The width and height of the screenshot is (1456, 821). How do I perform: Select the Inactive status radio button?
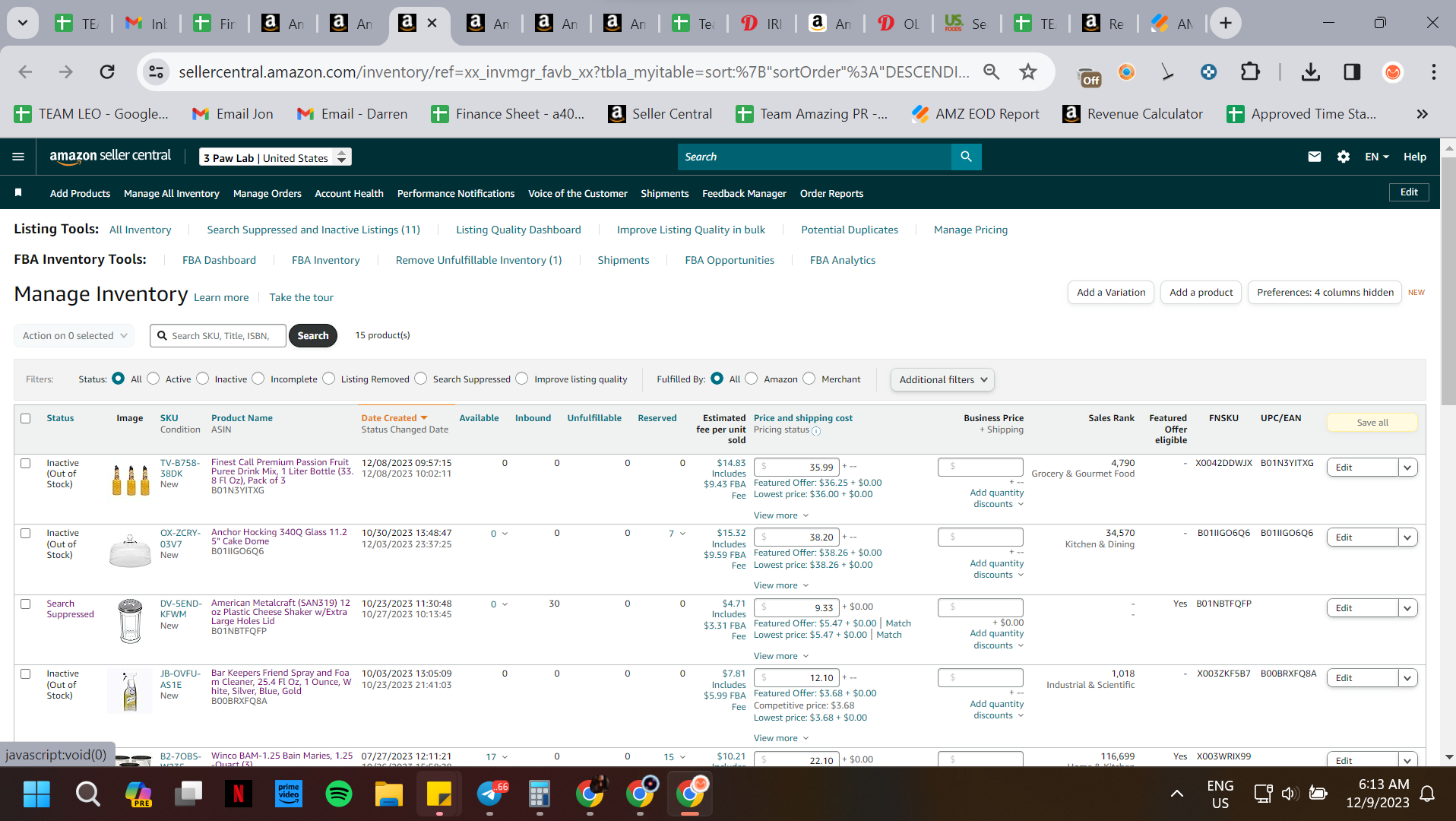(203, 379)
